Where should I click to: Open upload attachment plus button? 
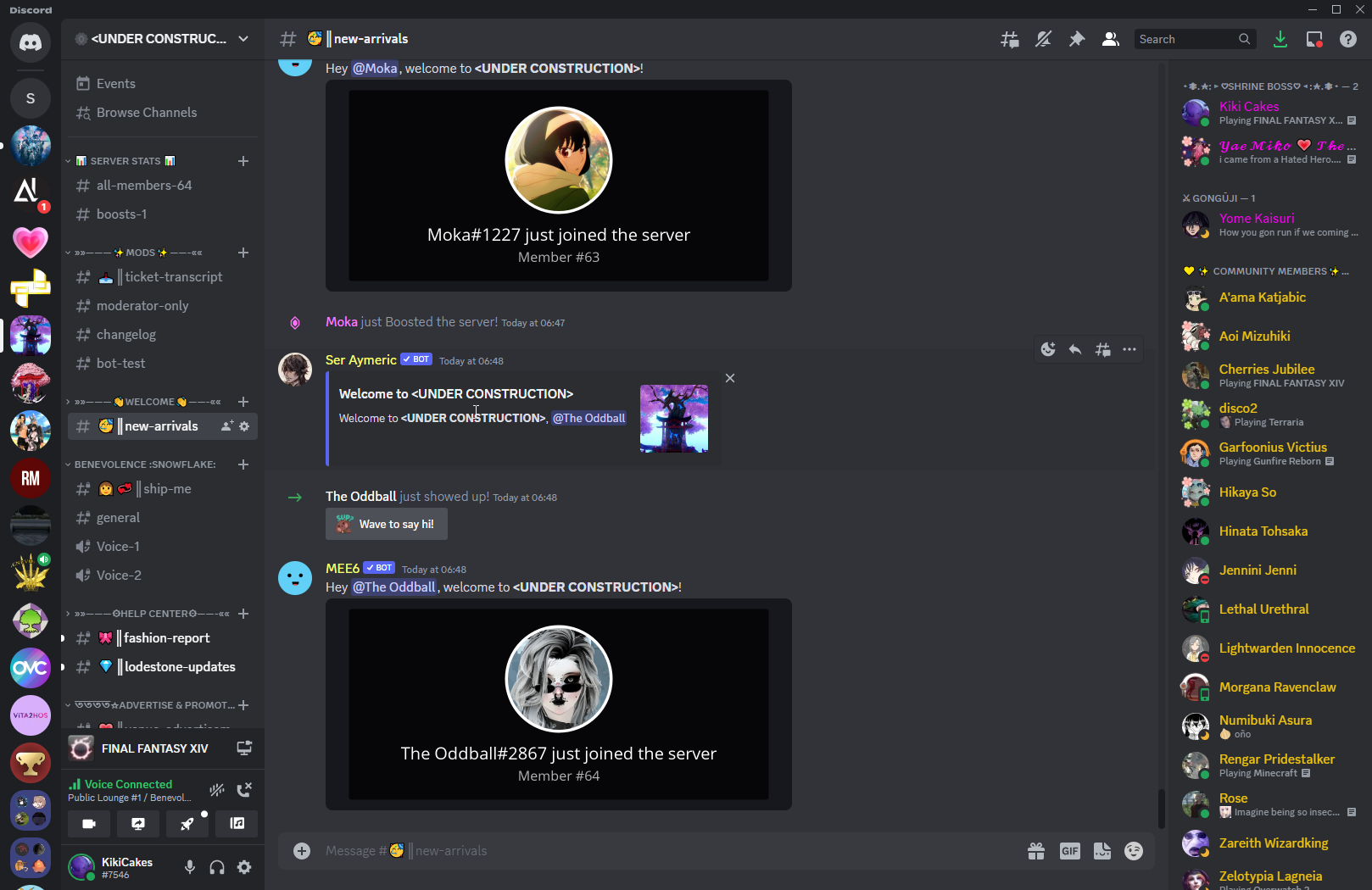click(x=302, y=851)
